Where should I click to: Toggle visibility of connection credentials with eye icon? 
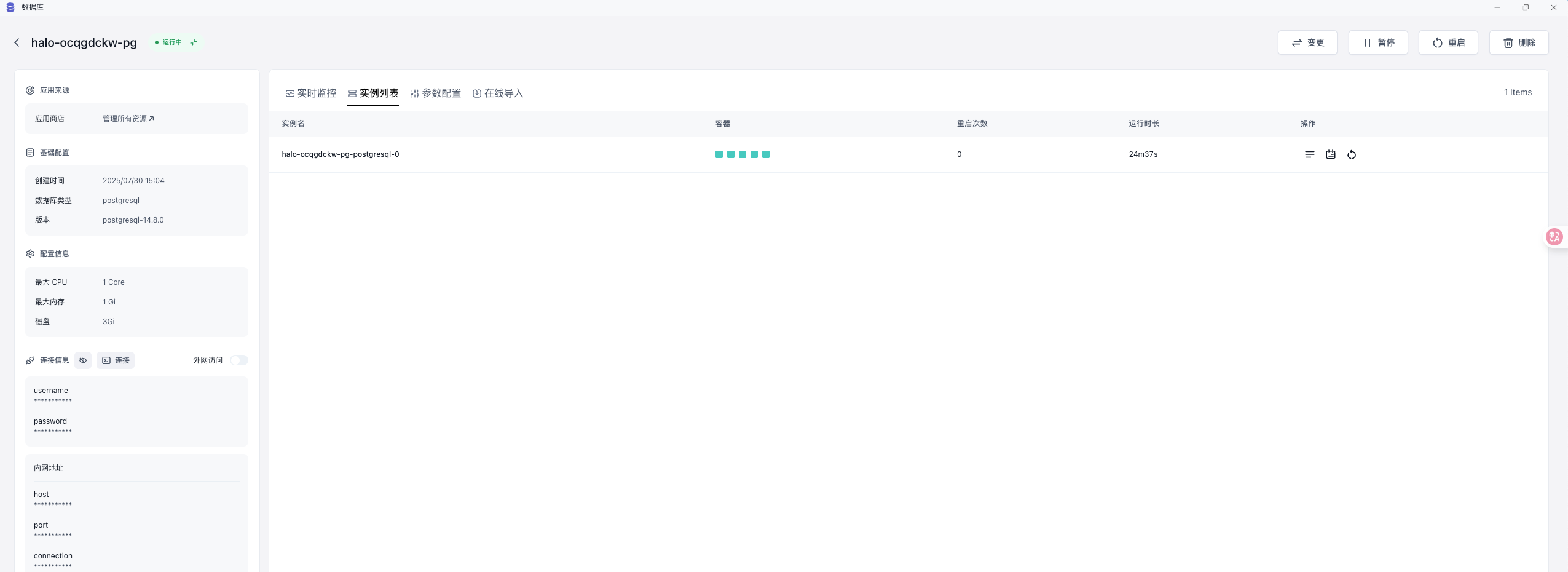coord(84,360)
